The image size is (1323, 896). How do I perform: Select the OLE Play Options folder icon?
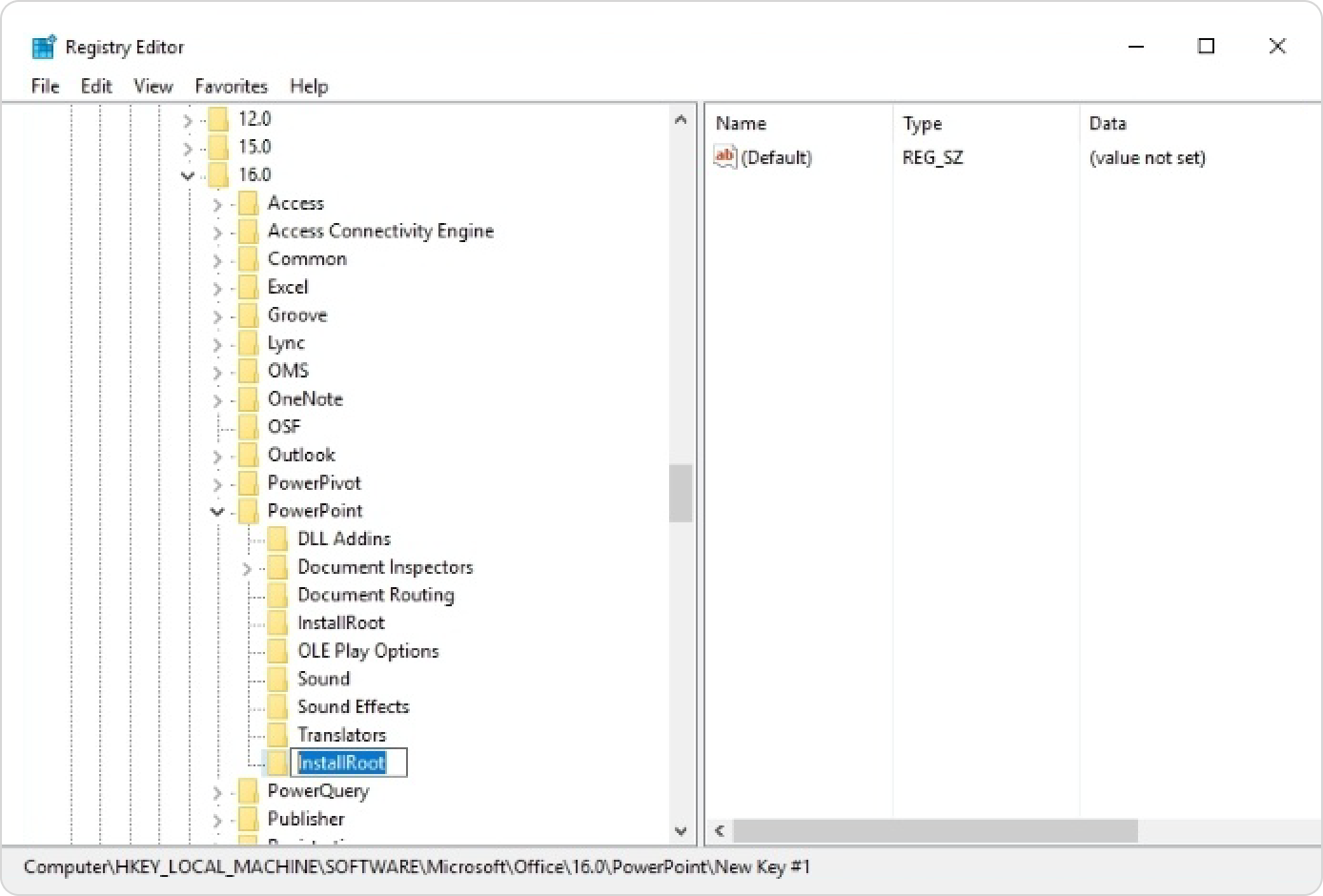[277, 651]
